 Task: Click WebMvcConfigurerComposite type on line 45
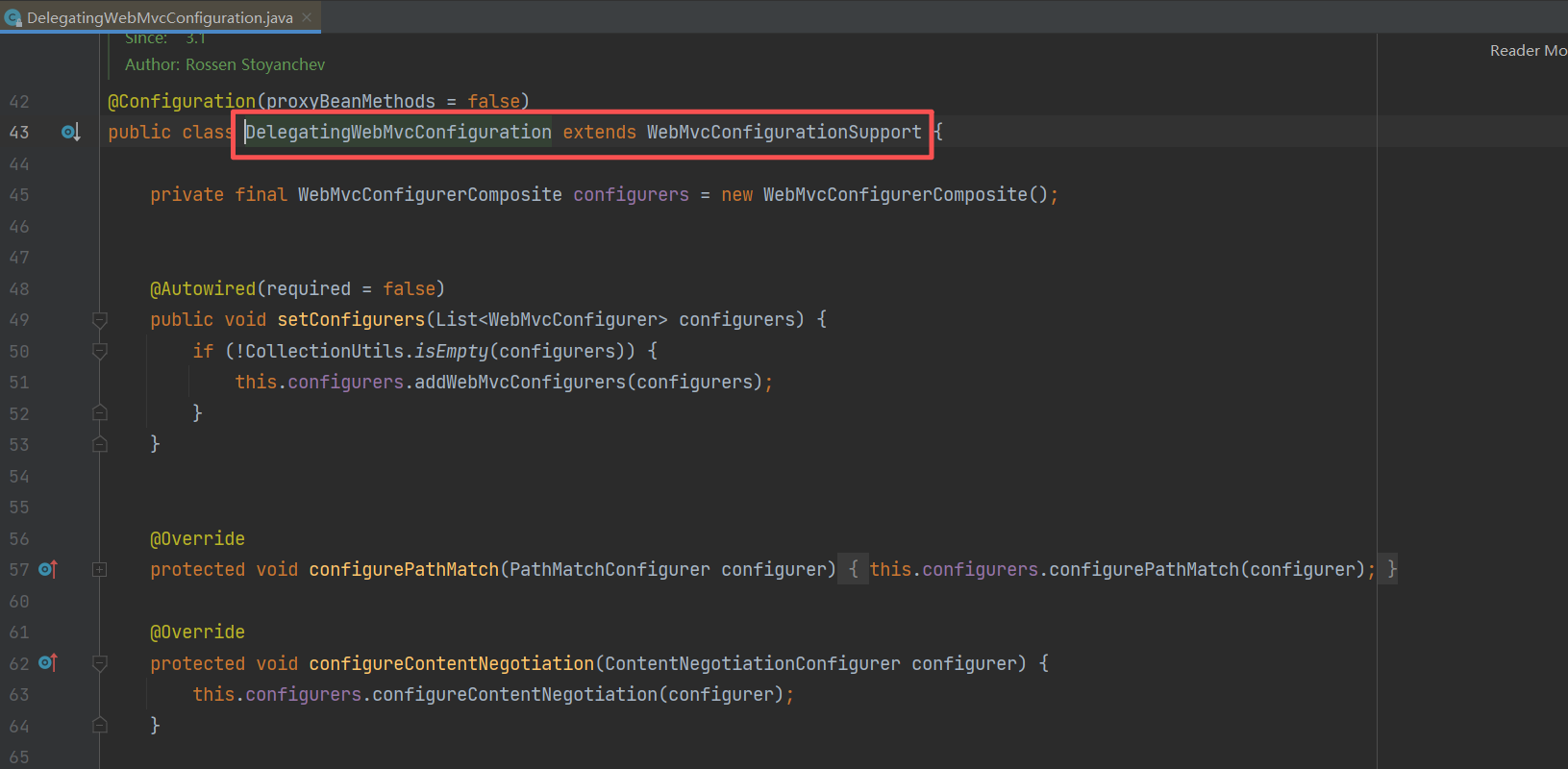(430, 195)
